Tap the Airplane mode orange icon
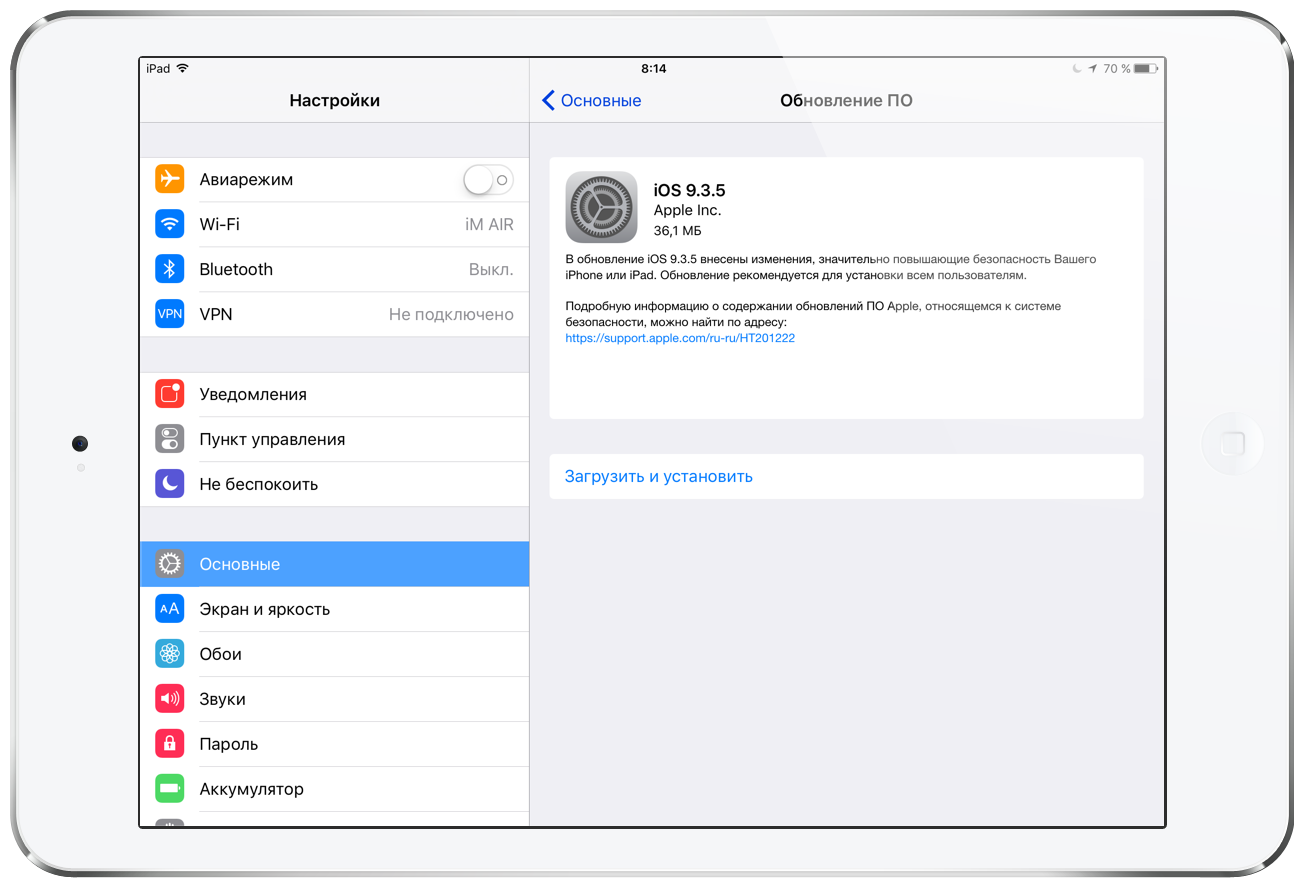Screen dimensions: 1304x892 pyautogui.click(x=170, y=179)
